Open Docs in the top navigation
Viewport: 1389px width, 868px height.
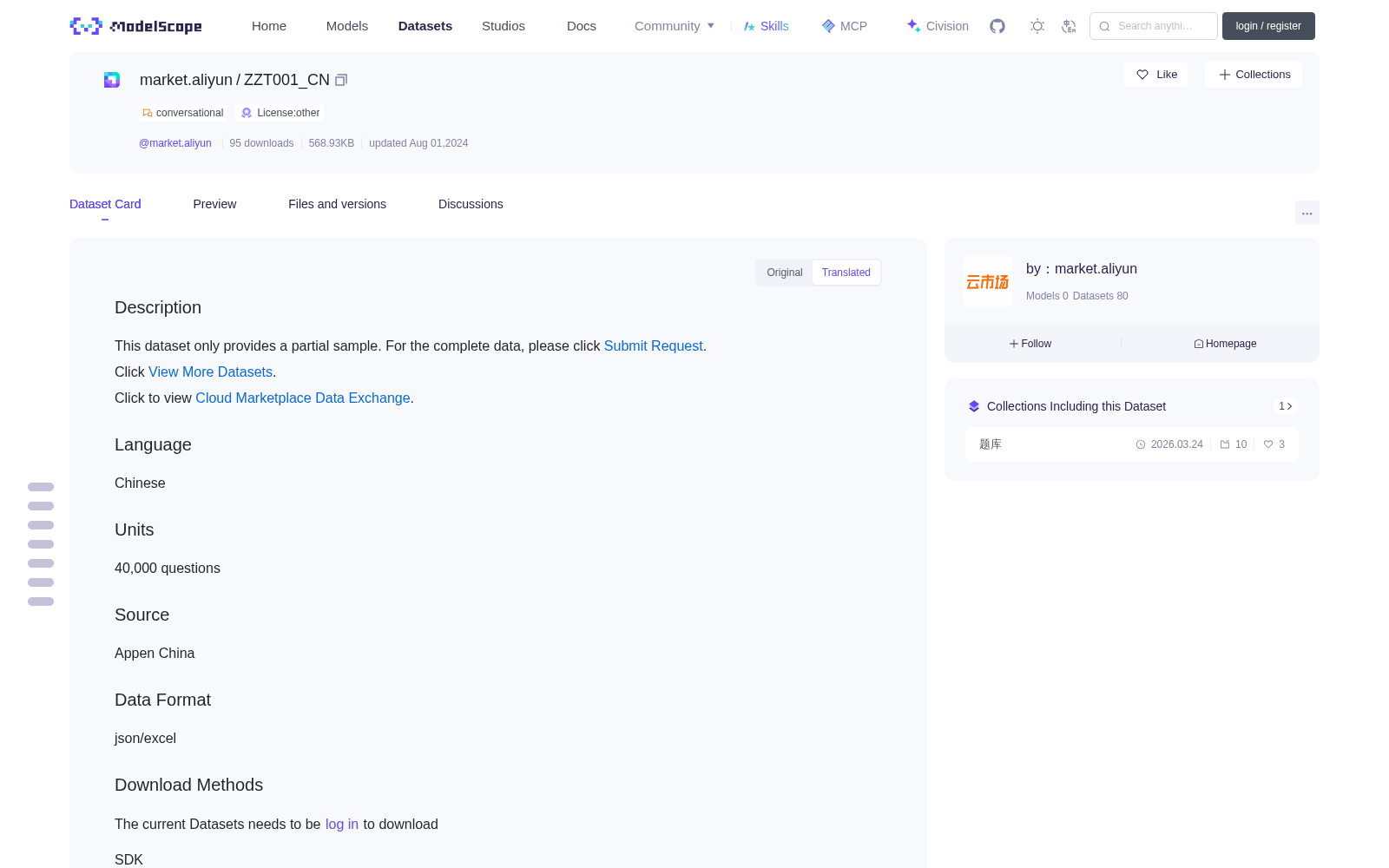pos(582,26)
